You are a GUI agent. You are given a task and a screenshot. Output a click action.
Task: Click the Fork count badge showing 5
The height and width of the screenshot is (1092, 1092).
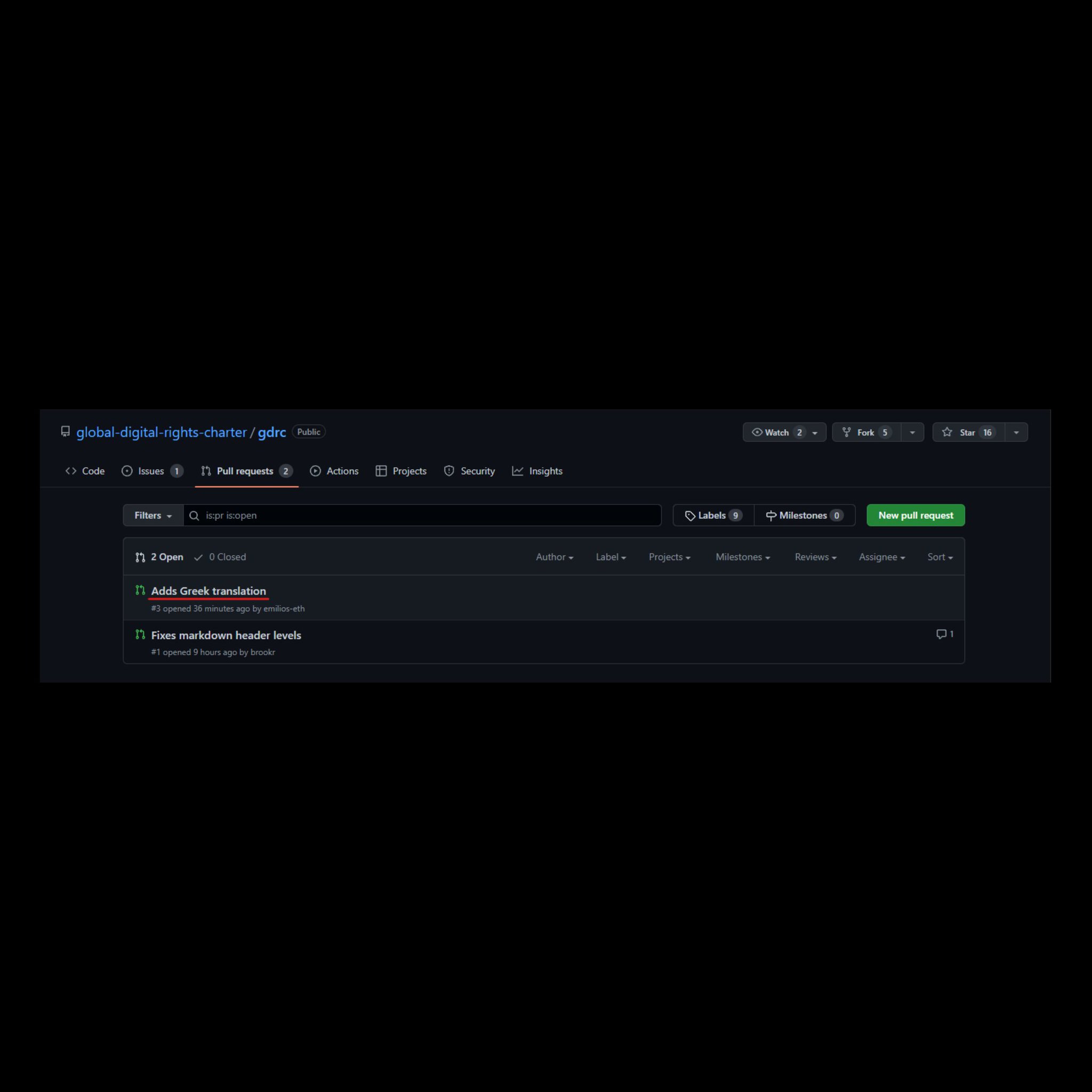885,432
